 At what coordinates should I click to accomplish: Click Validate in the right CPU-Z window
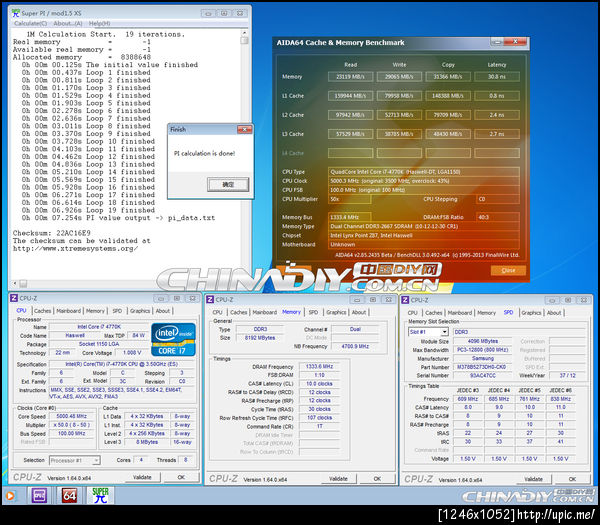click(x=533, y=479)
